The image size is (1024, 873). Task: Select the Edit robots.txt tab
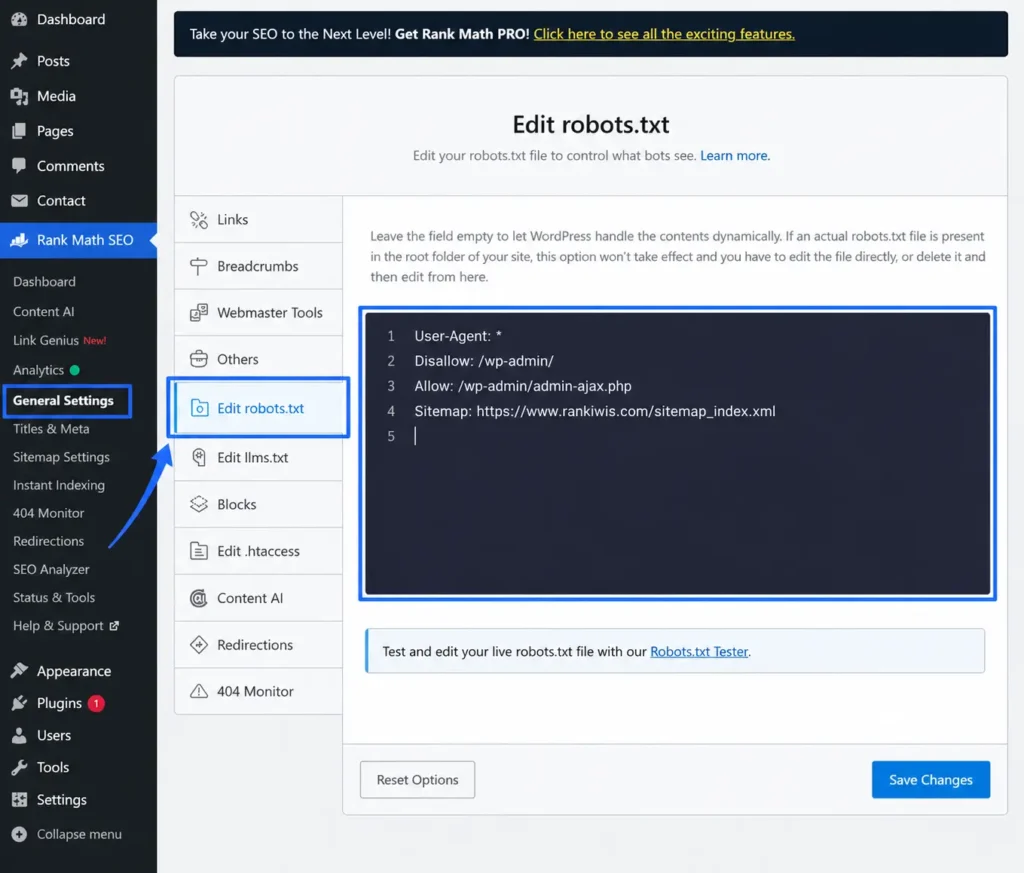click(x=258, y=408)
